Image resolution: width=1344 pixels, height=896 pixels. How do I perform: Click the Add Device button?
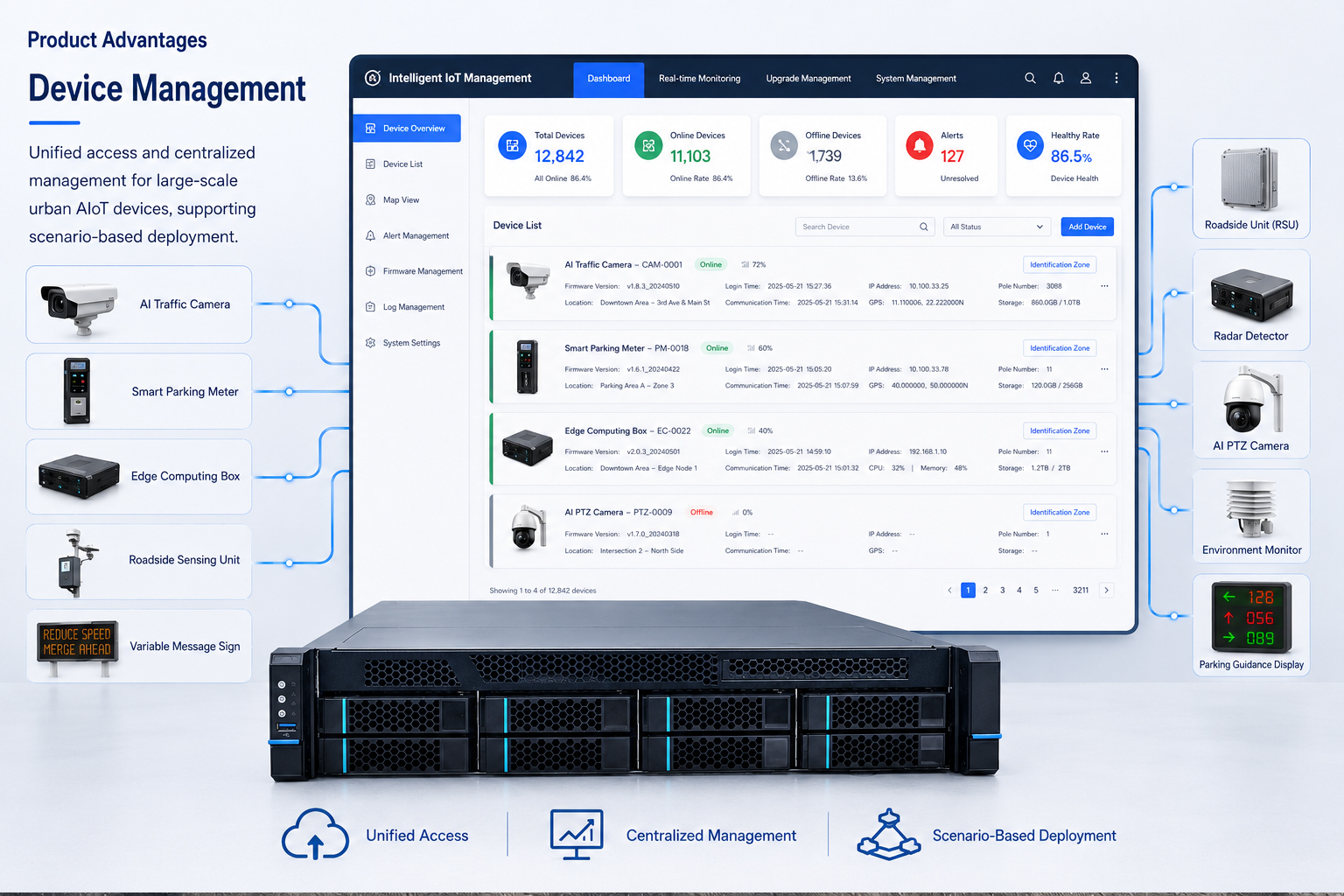pyautogui.click(x=1088, y=227)
